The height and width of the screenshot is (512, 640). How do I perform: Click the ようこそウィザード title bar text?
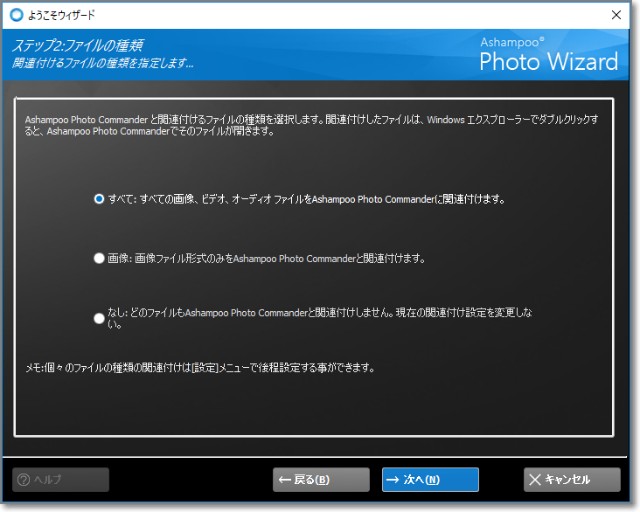click(x=61, y=15)
